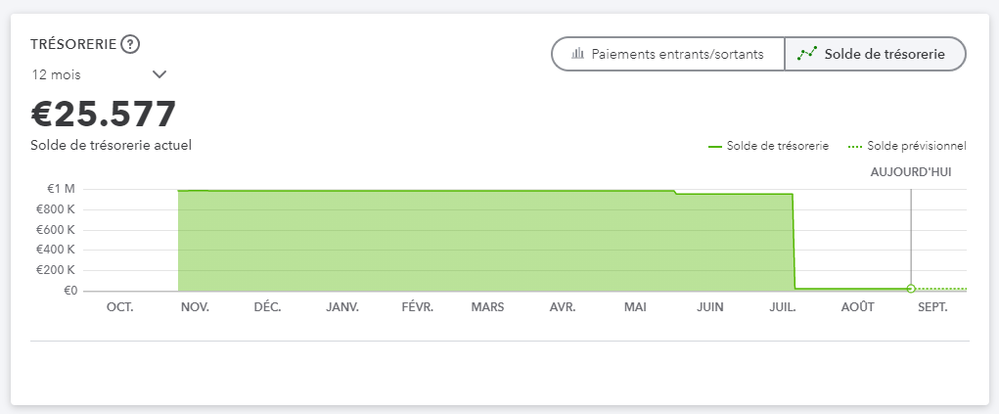Screen dimensions: 999x414
Task: Switch to Solde de trésorerie view
Action: (x=875, y=54)
